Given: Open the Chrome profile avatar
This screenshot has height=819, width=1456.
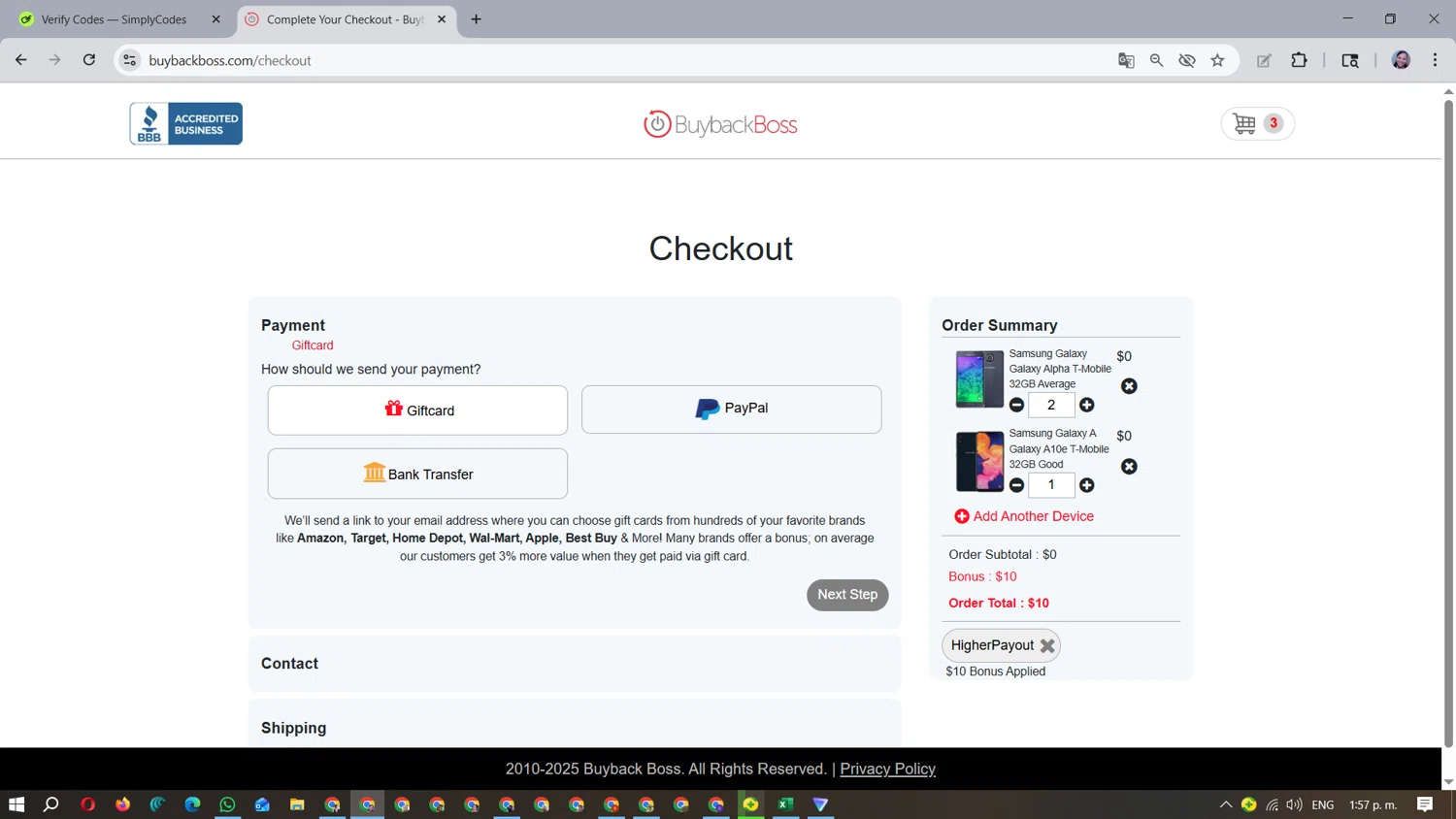Looking at the screenshot, I should pyautogui.click(x=1401, y=60).
